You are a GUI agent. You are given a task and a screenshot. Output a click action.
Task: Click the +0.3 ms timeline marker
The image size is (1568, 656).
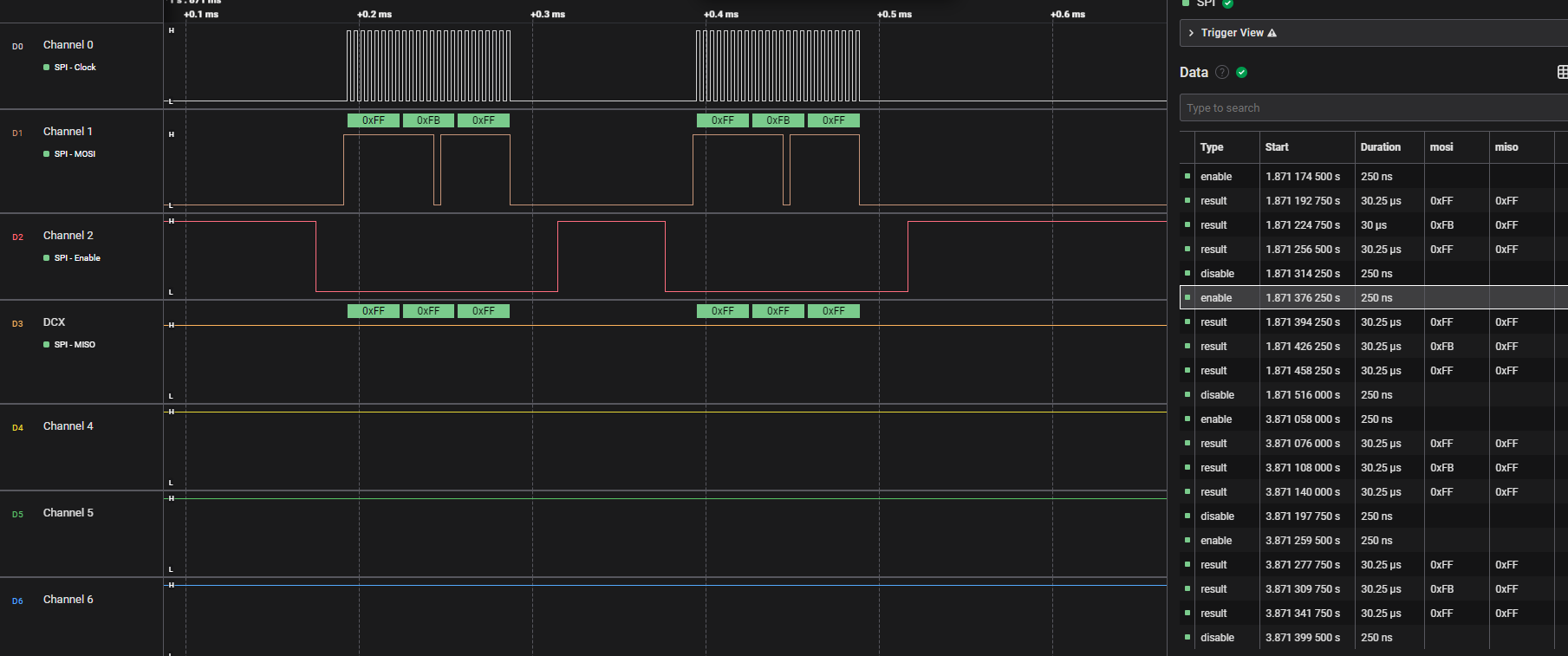pos(548,15)
